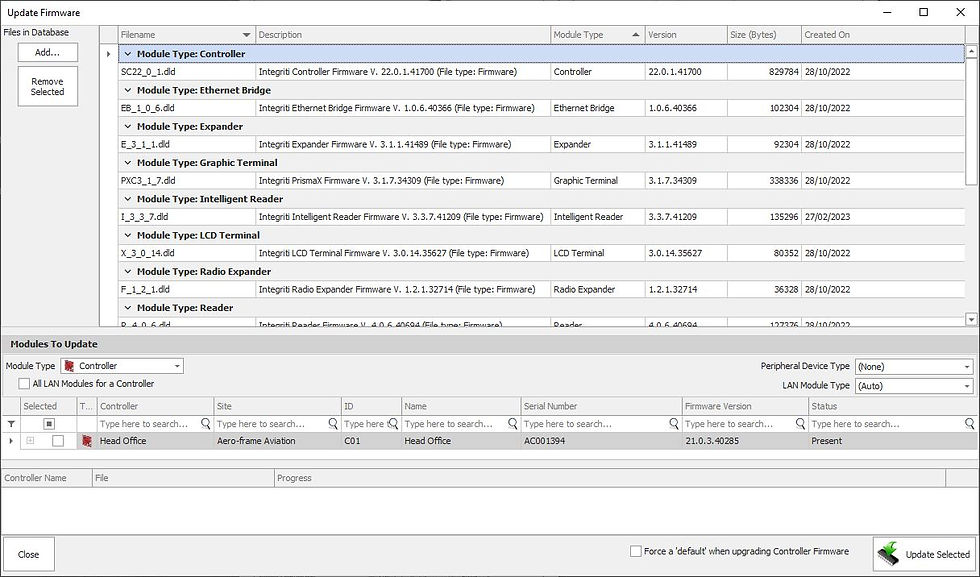Collapse the Module Type: Controller group

[128, 54]
